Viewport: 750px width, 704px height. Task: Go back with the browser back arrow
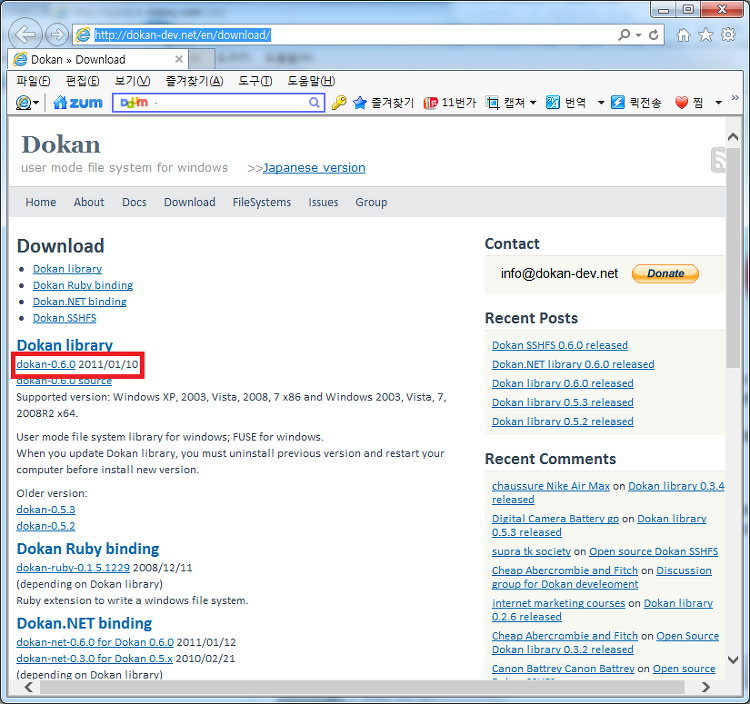(25, 34)
